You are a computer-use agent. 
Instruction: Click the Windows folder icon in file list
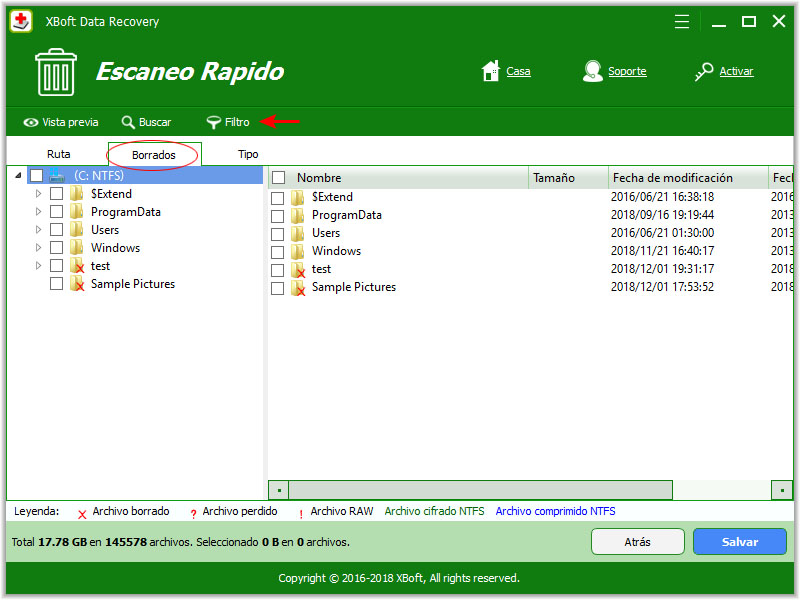[x=298, y=251]
